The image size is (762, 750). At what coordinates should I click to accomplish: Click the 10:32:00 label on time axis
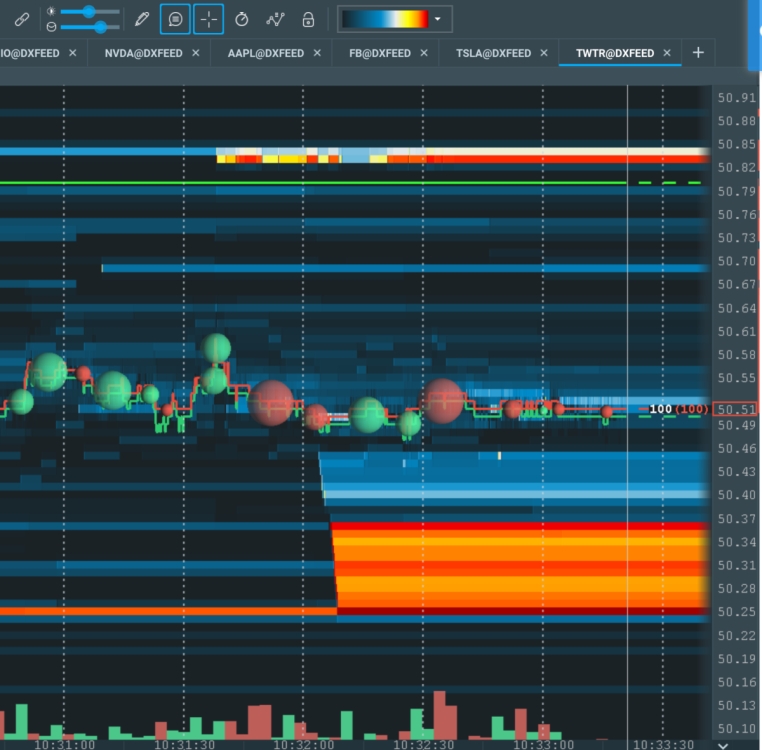(x=303, y=744)
